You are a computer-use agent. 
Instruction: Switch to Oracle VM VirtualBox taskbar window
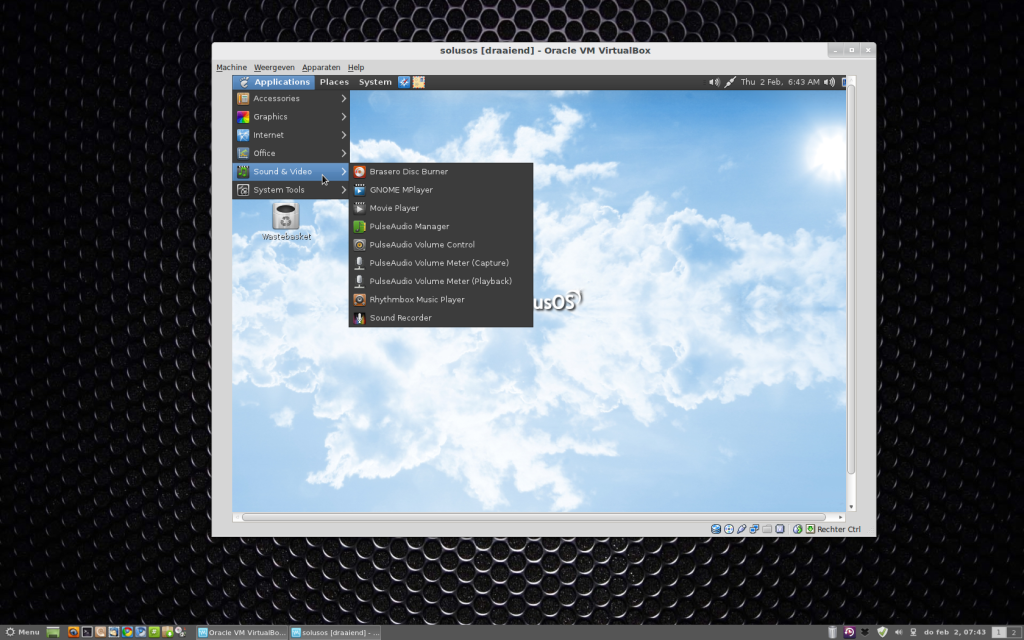[242, 632]
